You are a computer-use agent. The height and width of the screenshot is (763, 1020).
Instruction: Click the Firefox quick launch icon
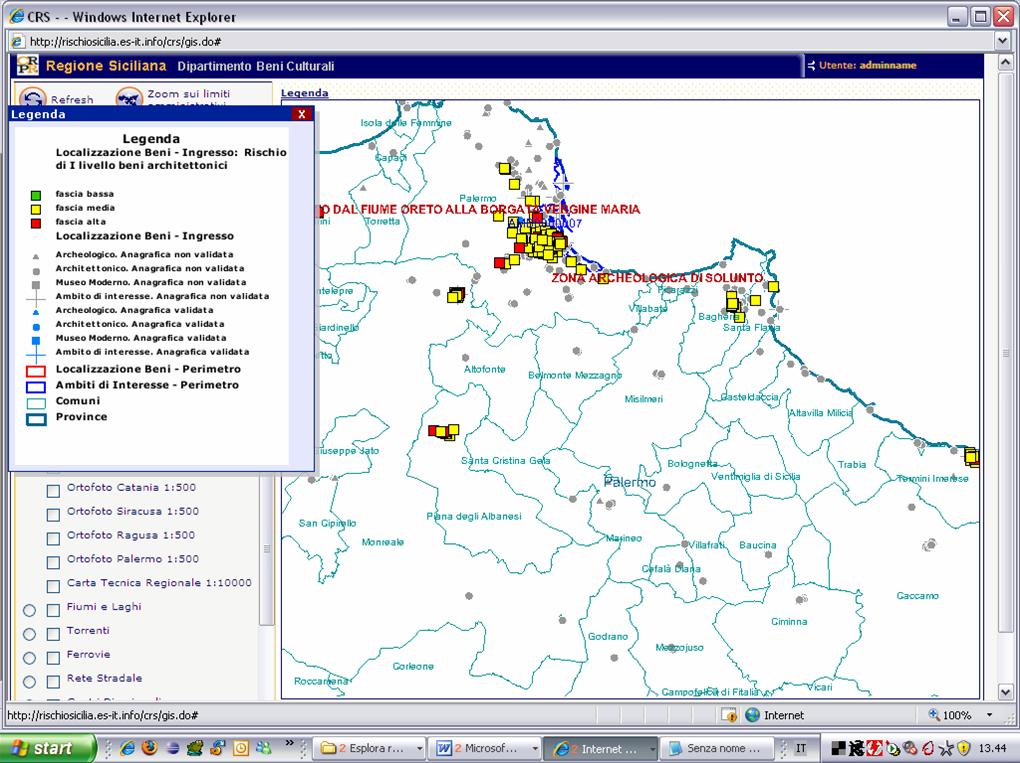pos(150,748)
